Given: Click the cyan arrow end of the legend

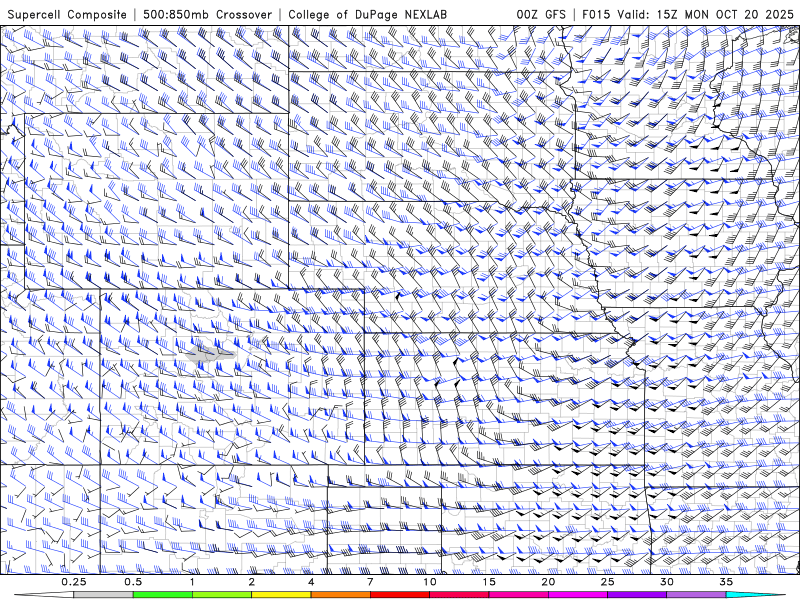Looking at the screenshot, I should (755, 595).
